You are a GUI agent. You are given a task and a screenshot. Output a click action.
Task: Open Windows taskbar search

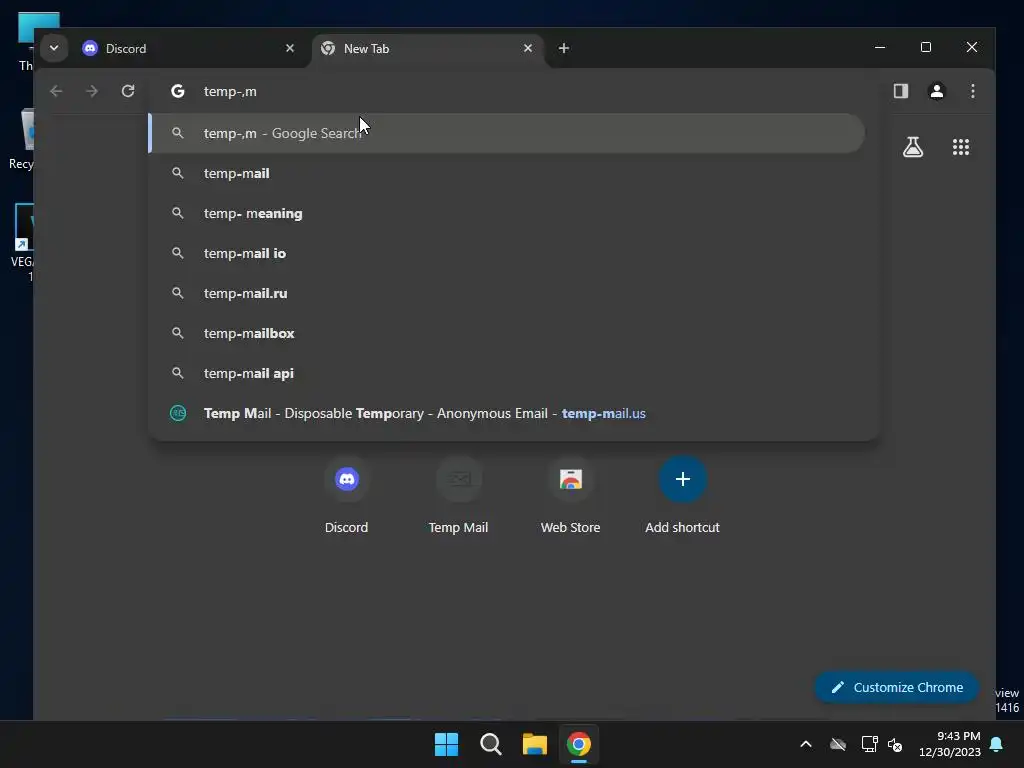point(490,744)
